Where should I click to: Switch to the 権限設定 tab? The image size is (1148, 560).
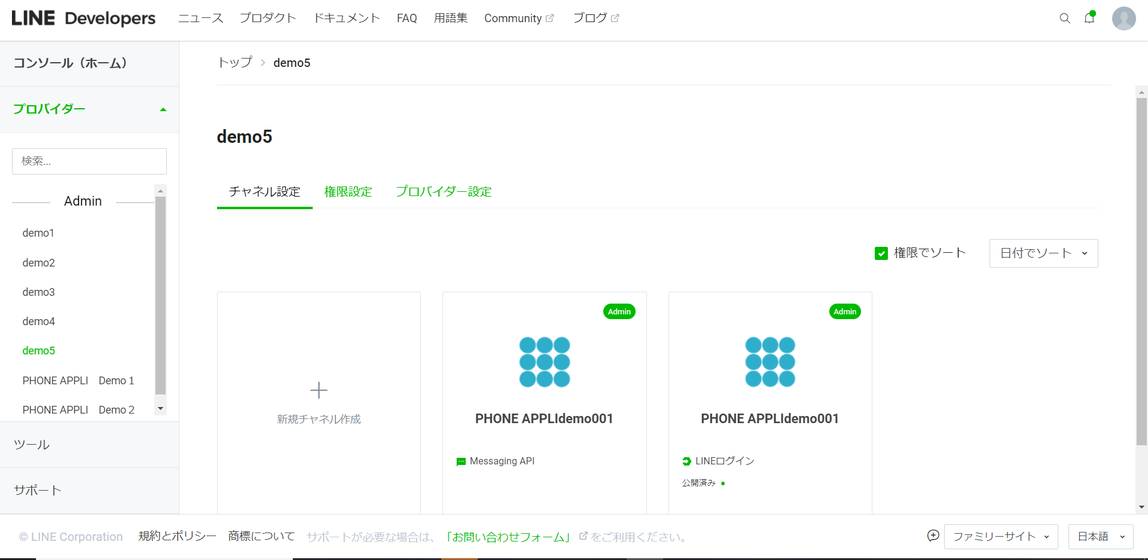(x=348, y=192)
